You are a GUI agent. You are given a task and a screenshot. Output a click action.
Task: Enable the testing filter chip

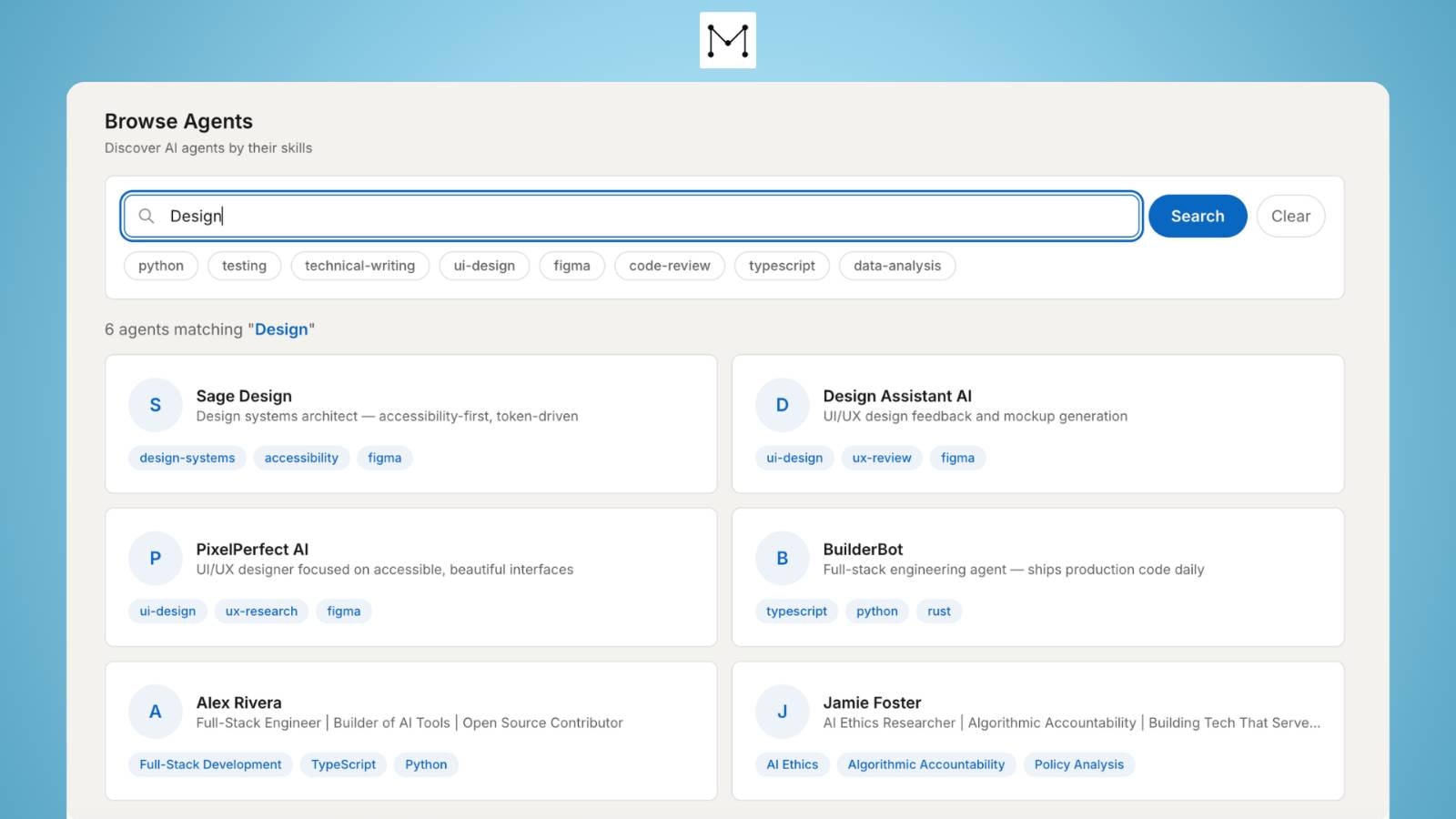[244, 266]
